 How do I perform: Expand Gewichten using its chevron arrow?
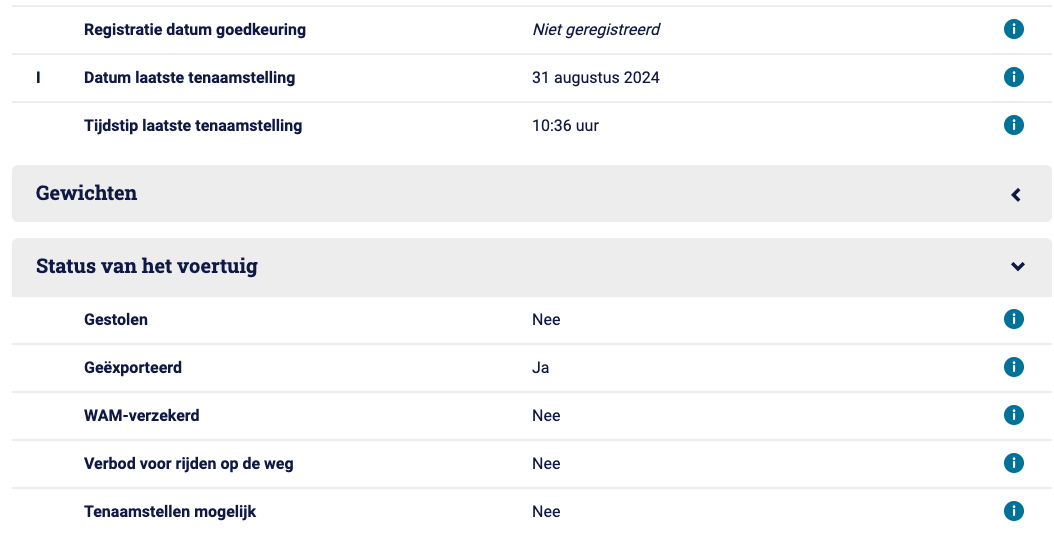pos(1016,195)
